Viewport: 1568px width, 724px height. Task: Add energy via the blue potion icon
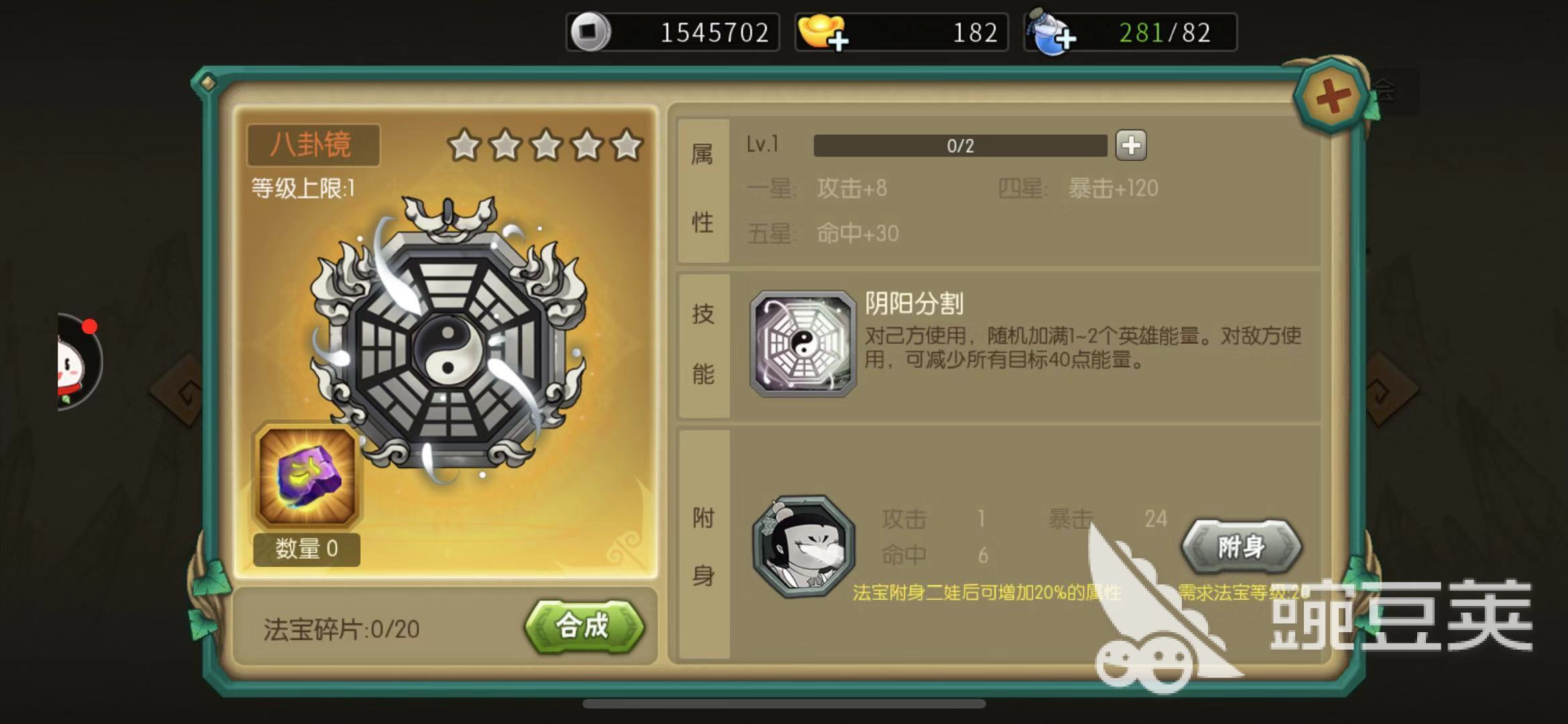click(1052, 32)
